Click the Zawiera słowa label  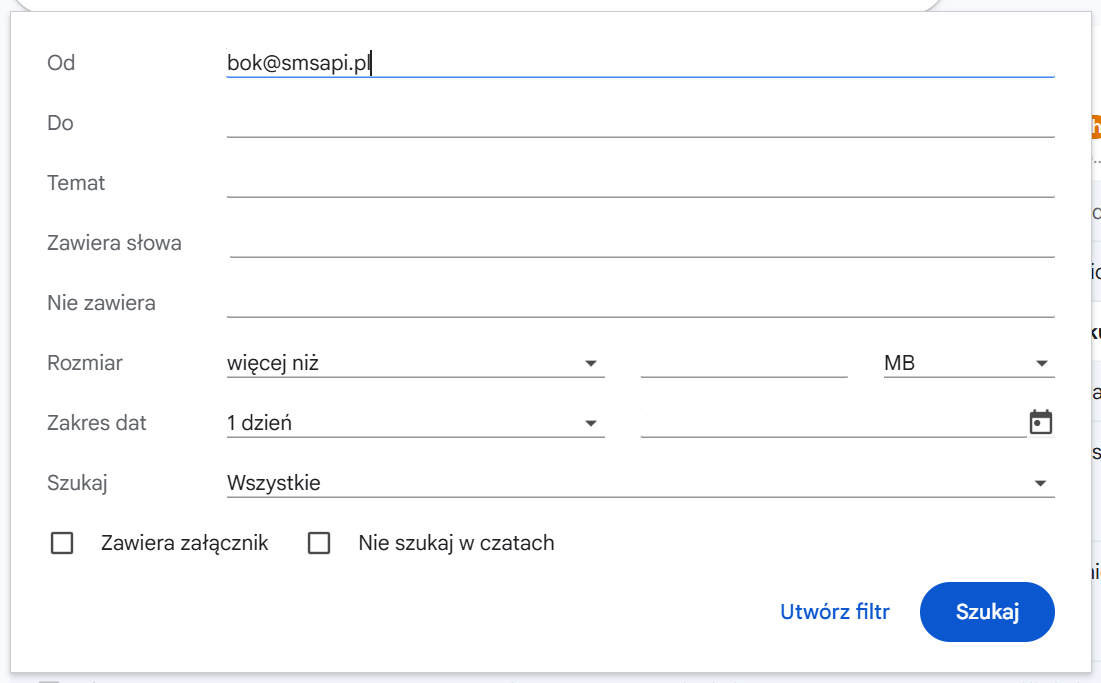114,243
